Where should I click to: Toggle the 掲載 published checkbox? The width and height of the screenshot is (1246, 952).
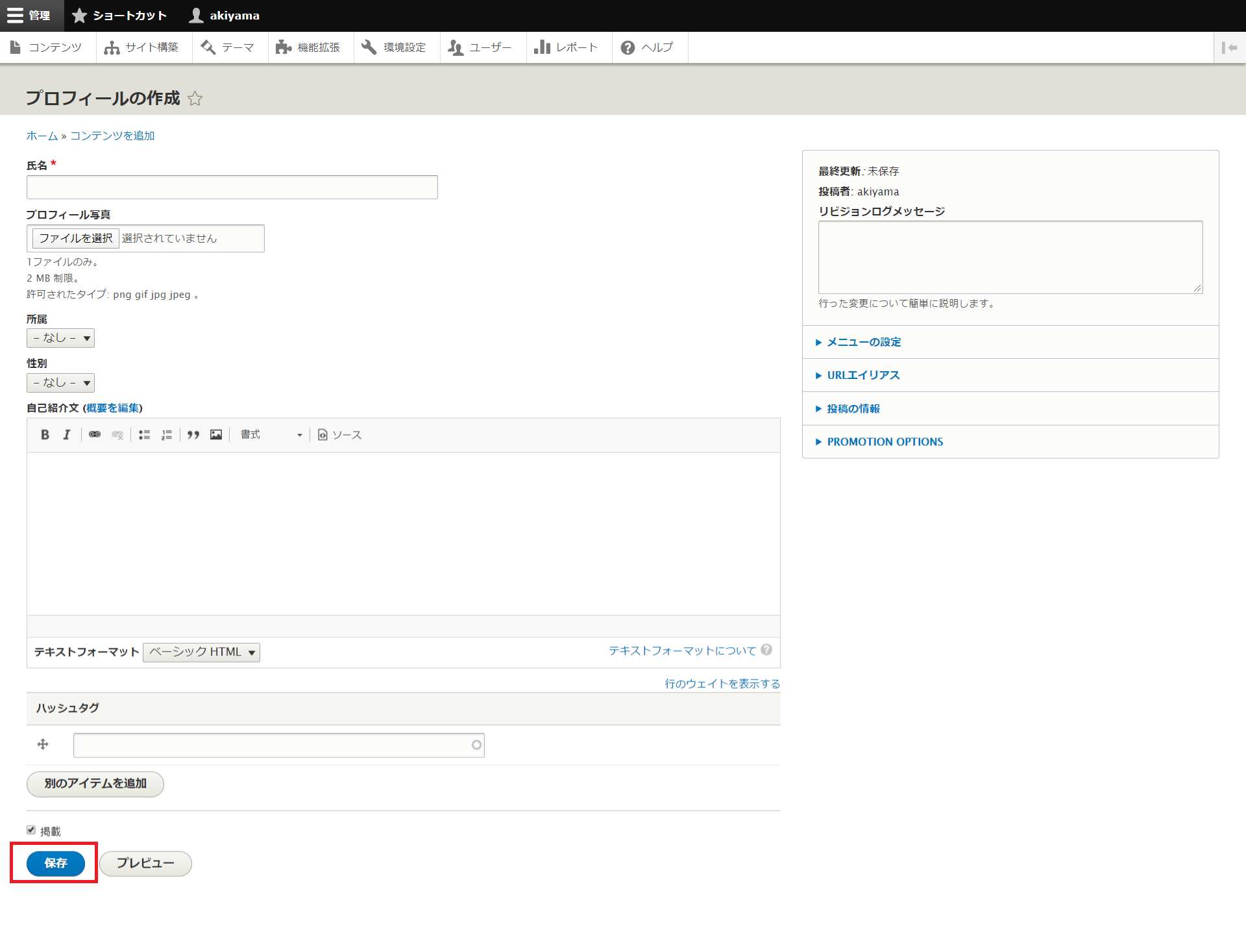click(x=31, y=830)
